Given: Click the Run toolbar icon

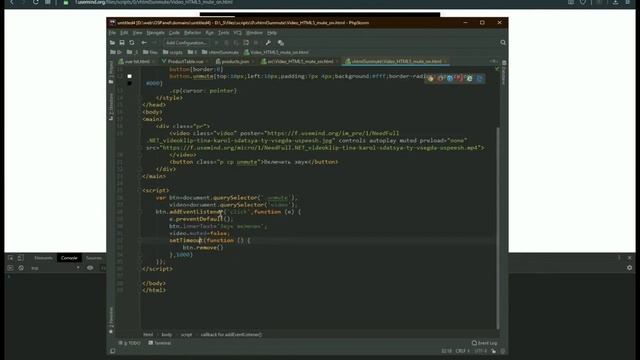Looking at the screenshot, I should 216,42.
